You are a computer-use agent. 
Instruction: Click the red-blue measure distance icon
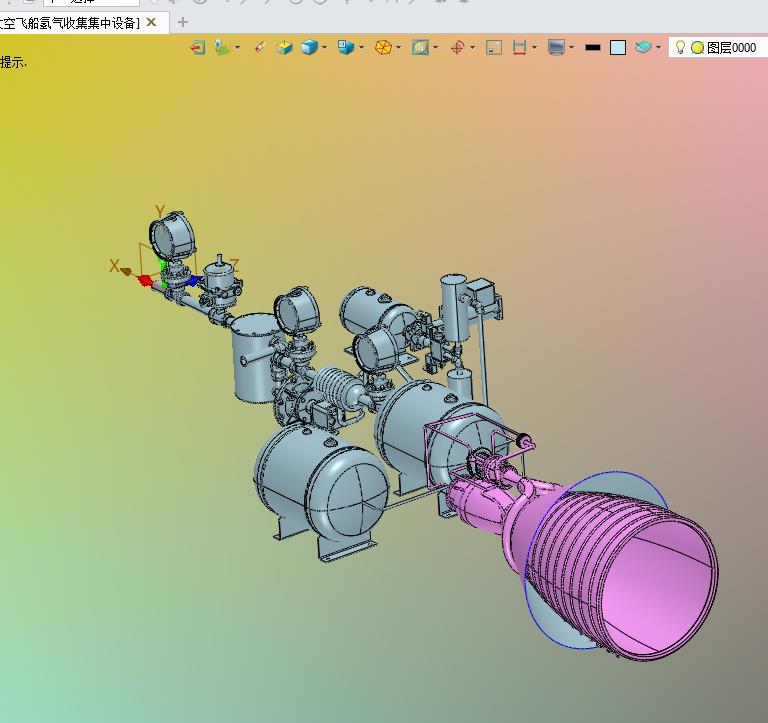click(519, 48)
